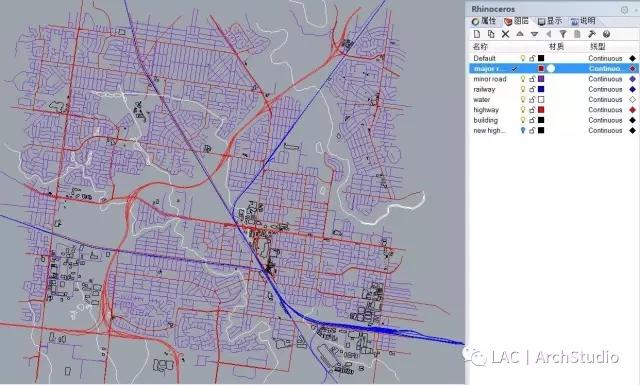640x385 pixels.
Task: Open panel options gear beside Rhinoceros title
Action: click(x=624, y=9)
